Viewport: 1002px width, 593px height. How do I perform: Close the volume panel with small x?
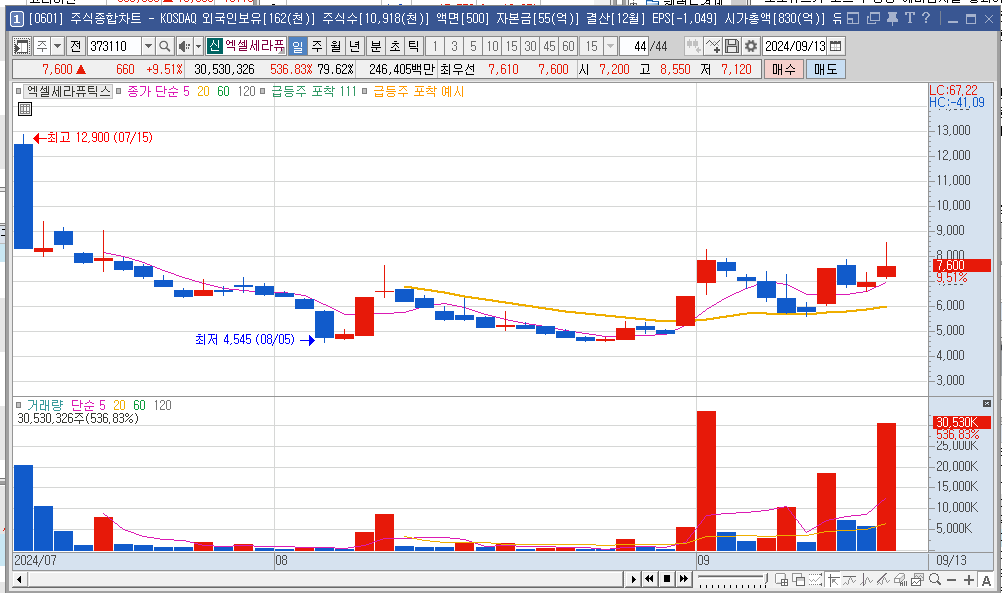[x=987, y=404]
